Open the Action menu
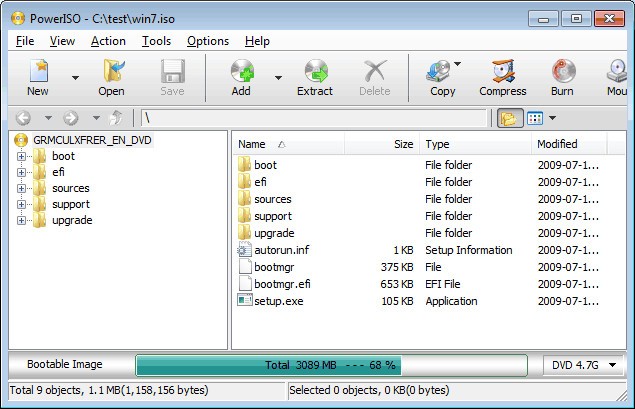The width and height of the screenshot is (635, 409). (108, 41)
